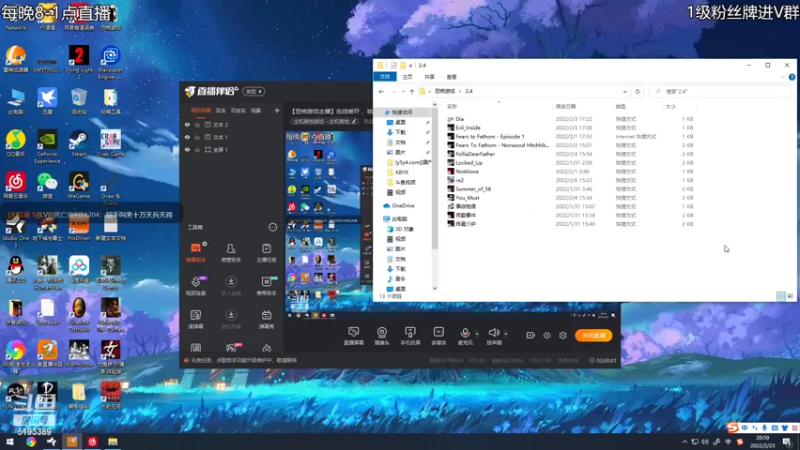Open the danmaku show tool icon
The image size is (800, 450).
(x=266, y=319)
